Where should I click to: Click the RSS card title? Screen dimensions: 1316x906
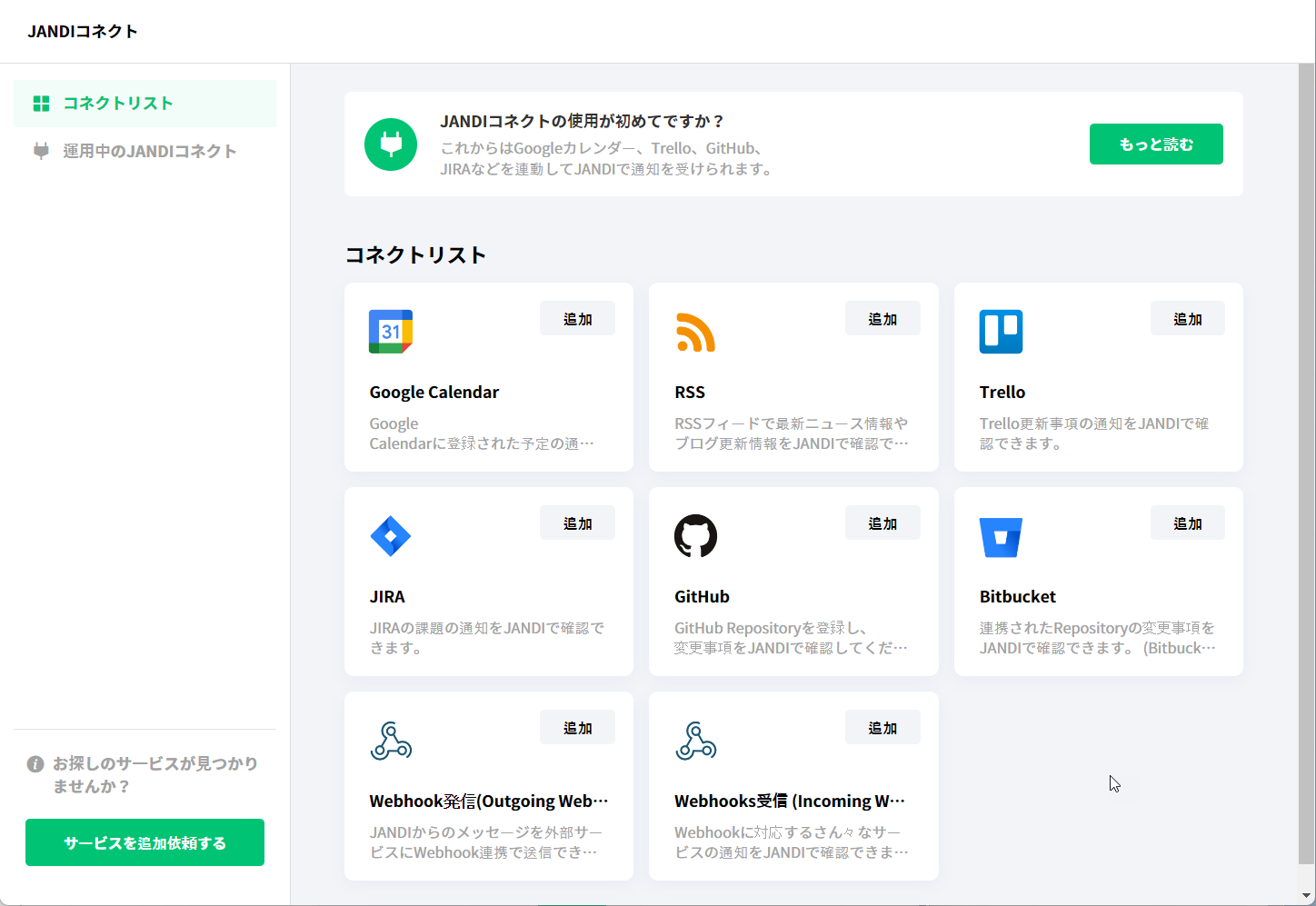pyautogui.click(x=690, y=393)
